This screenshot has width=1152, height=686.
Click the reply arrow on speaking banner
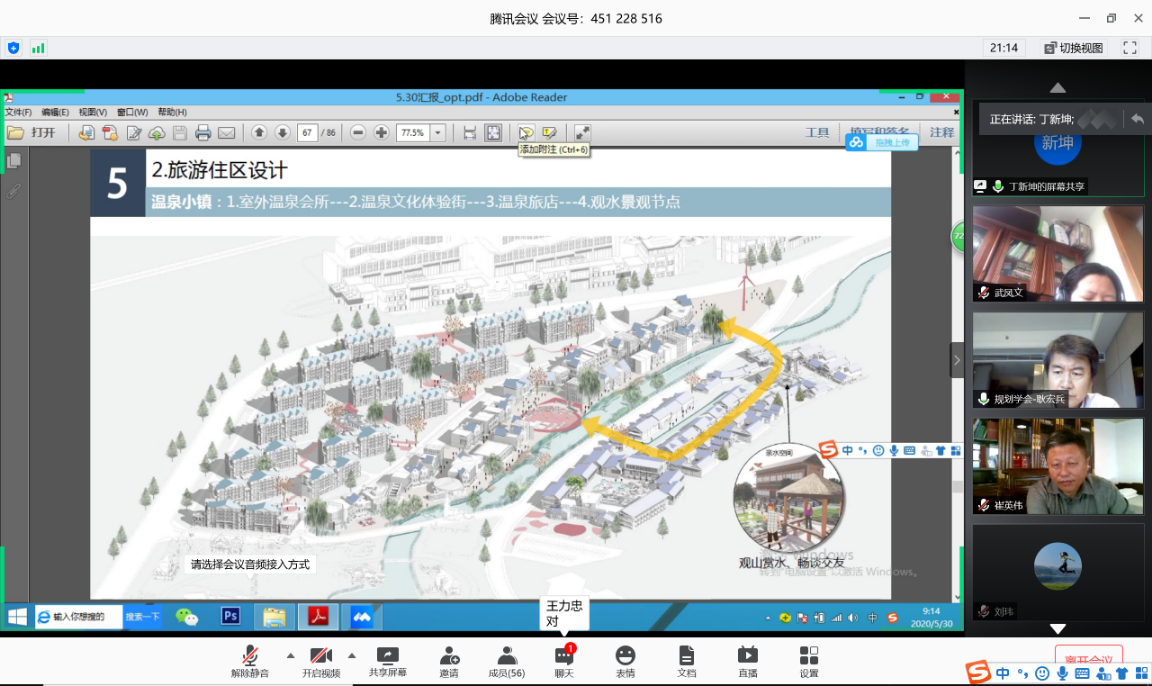tap(1137, 119)
